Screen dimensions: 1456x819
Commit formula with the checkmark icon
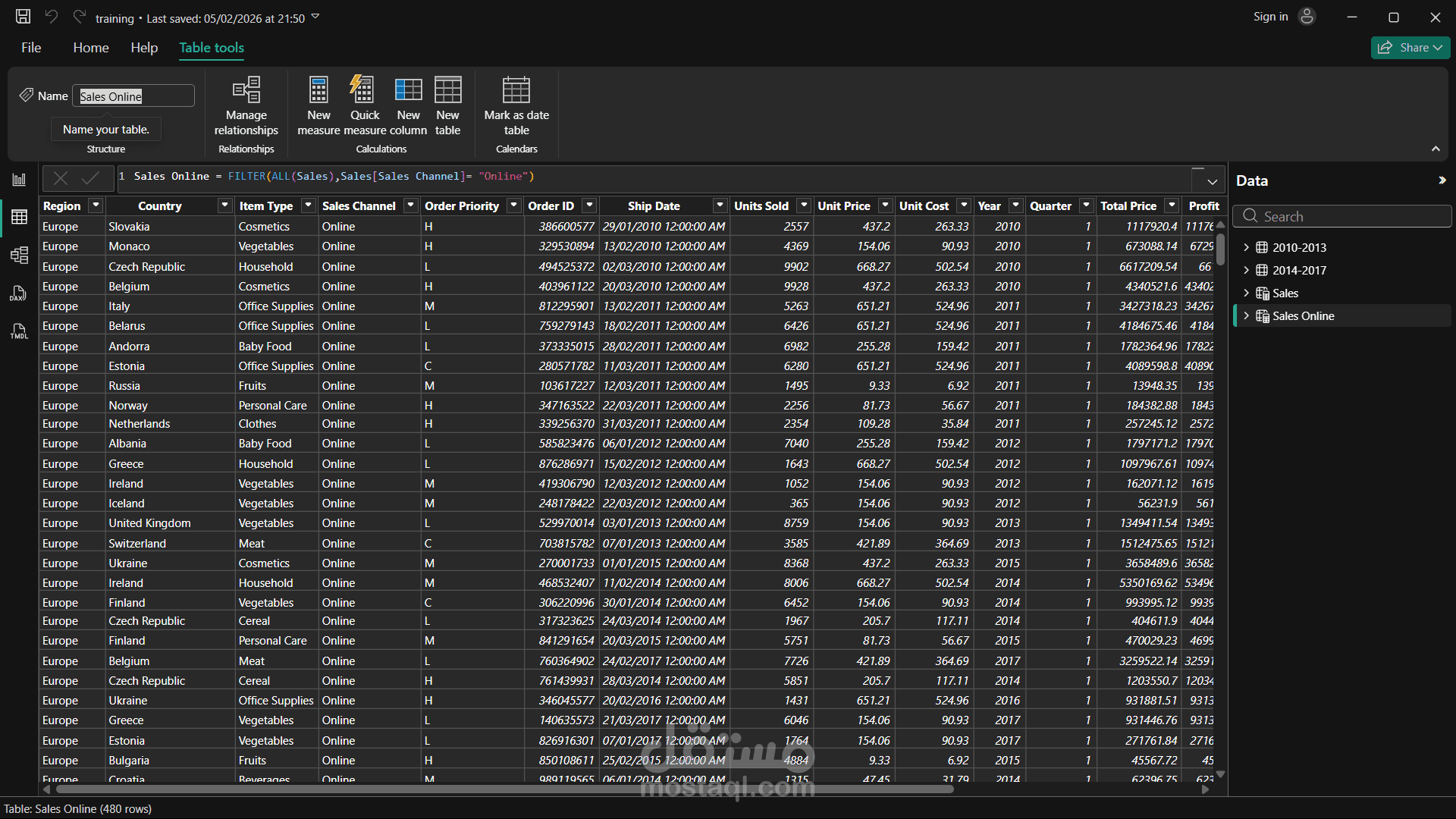(91, 178)
